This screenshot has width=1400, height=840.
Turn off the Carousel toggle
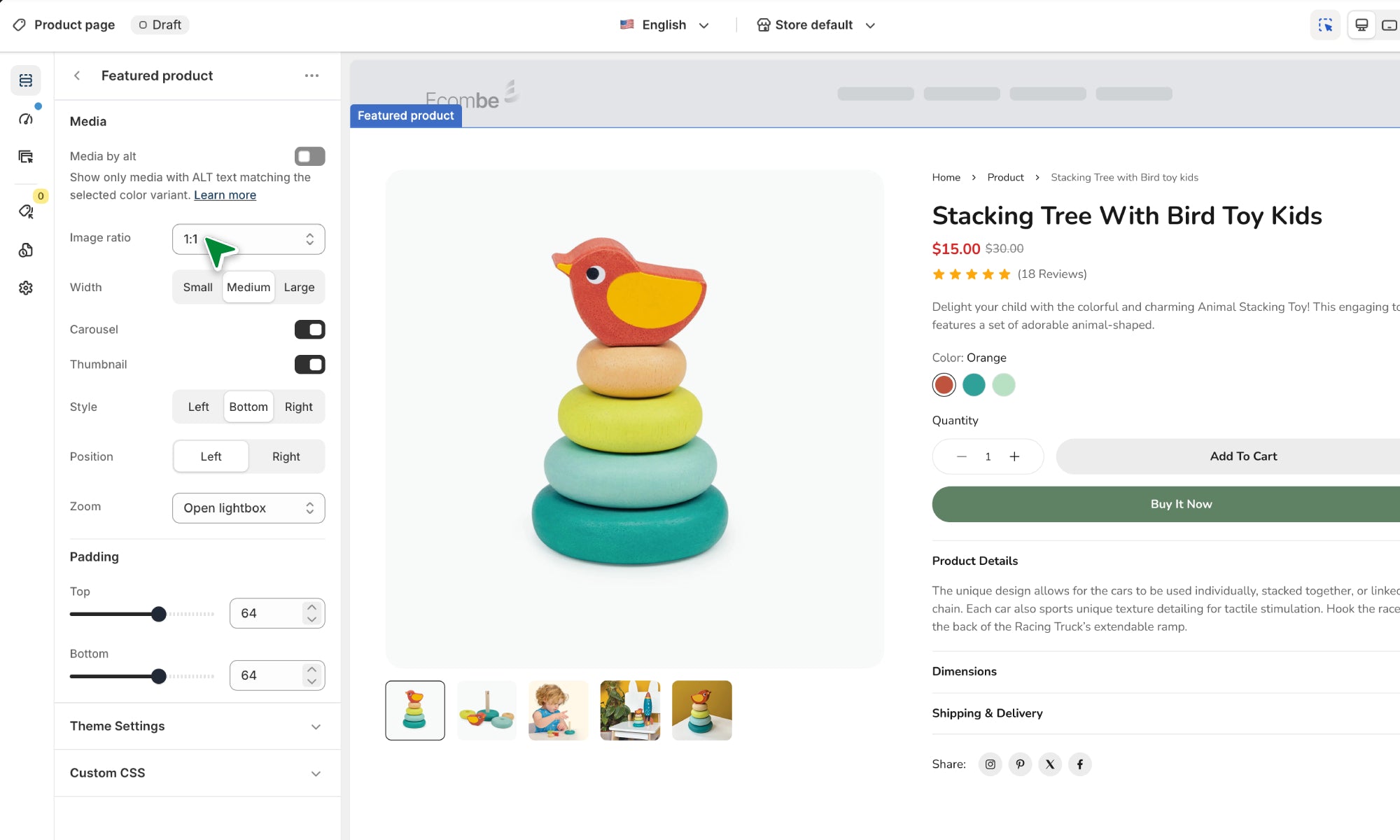click(x=309, y=330)
